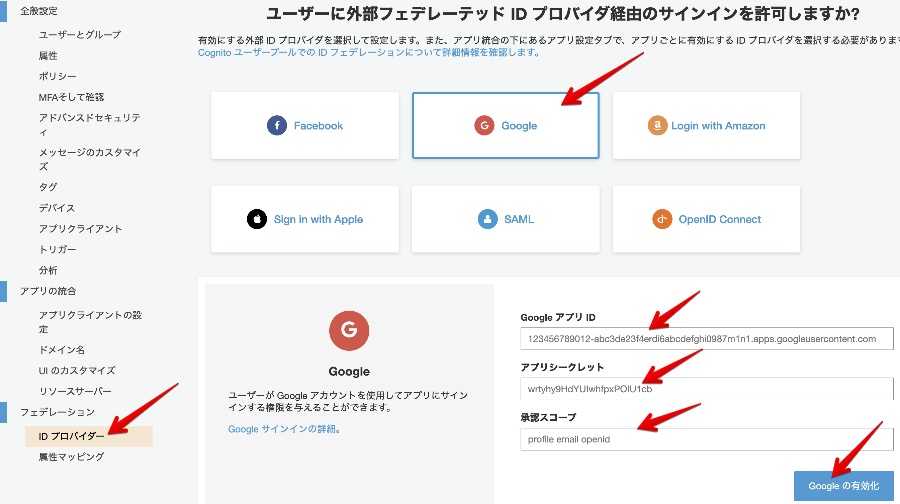
Task: Choose the SAML provider icon
Action: (487, 219)
